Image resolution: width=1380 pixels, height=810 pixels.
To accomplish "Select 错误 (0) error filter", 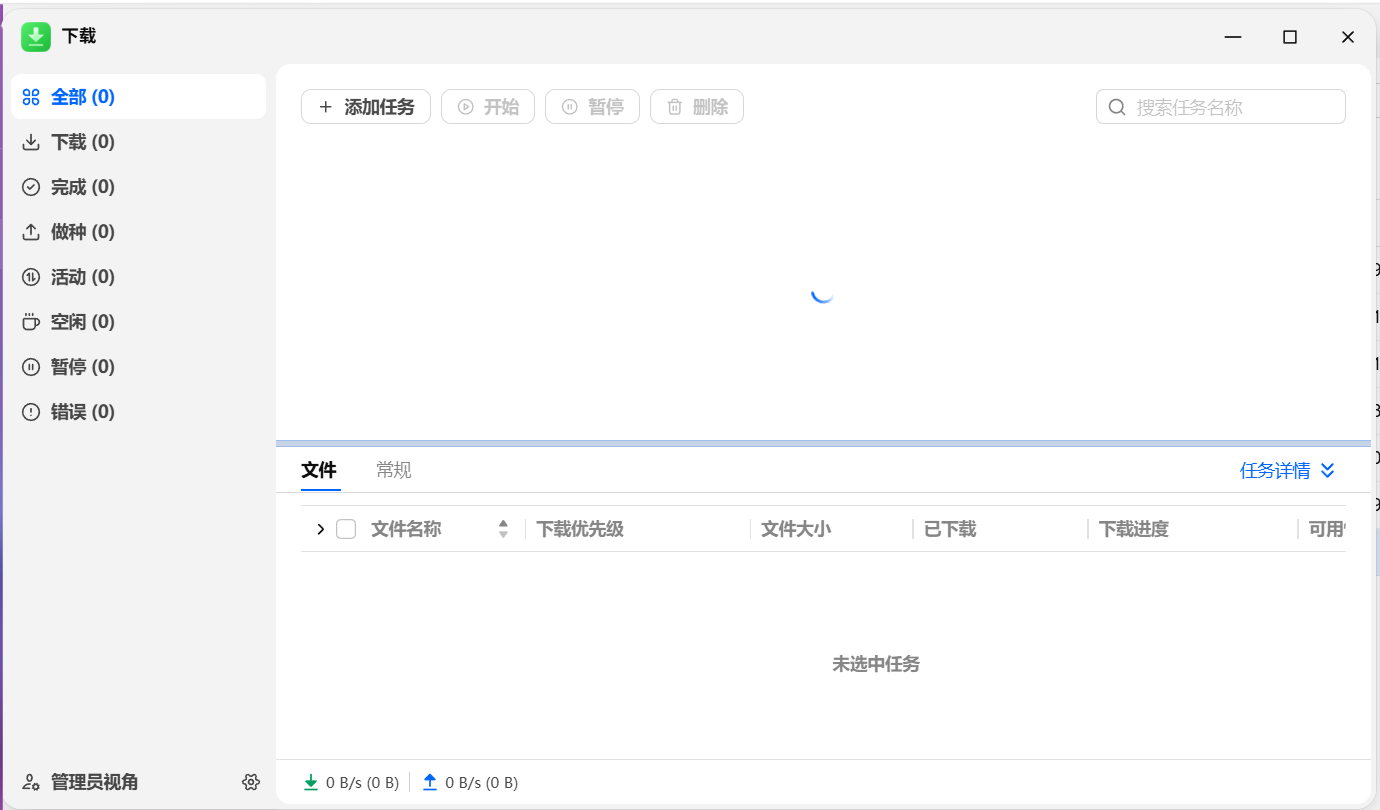I will click(x=138, y=412).
